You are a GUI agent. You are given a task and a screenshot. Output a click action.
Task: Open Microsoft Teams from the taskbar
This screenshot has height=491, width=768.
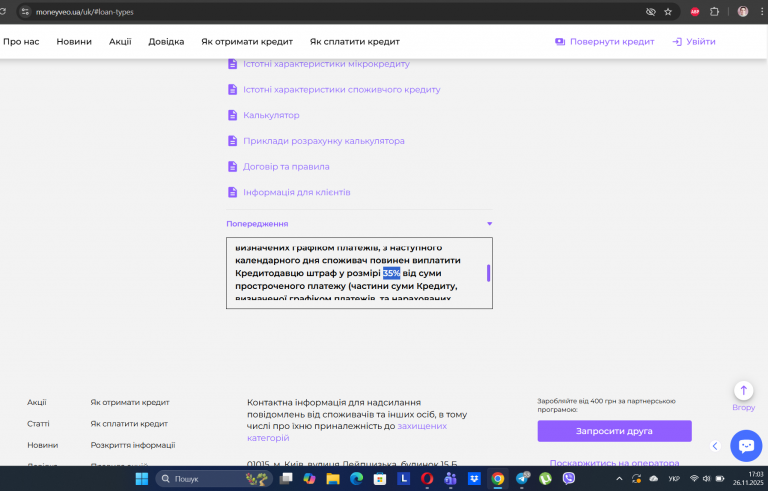tap(450, 479)
